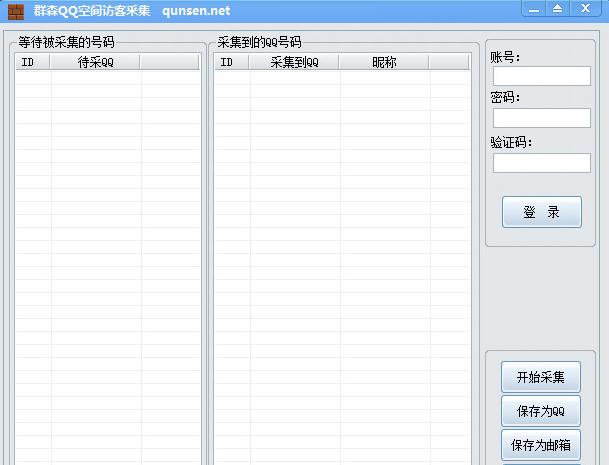Click the eject-style triangle title bar button
Image resolution: width=609 pixels, height=465 pixels.
tap(557, 9)
